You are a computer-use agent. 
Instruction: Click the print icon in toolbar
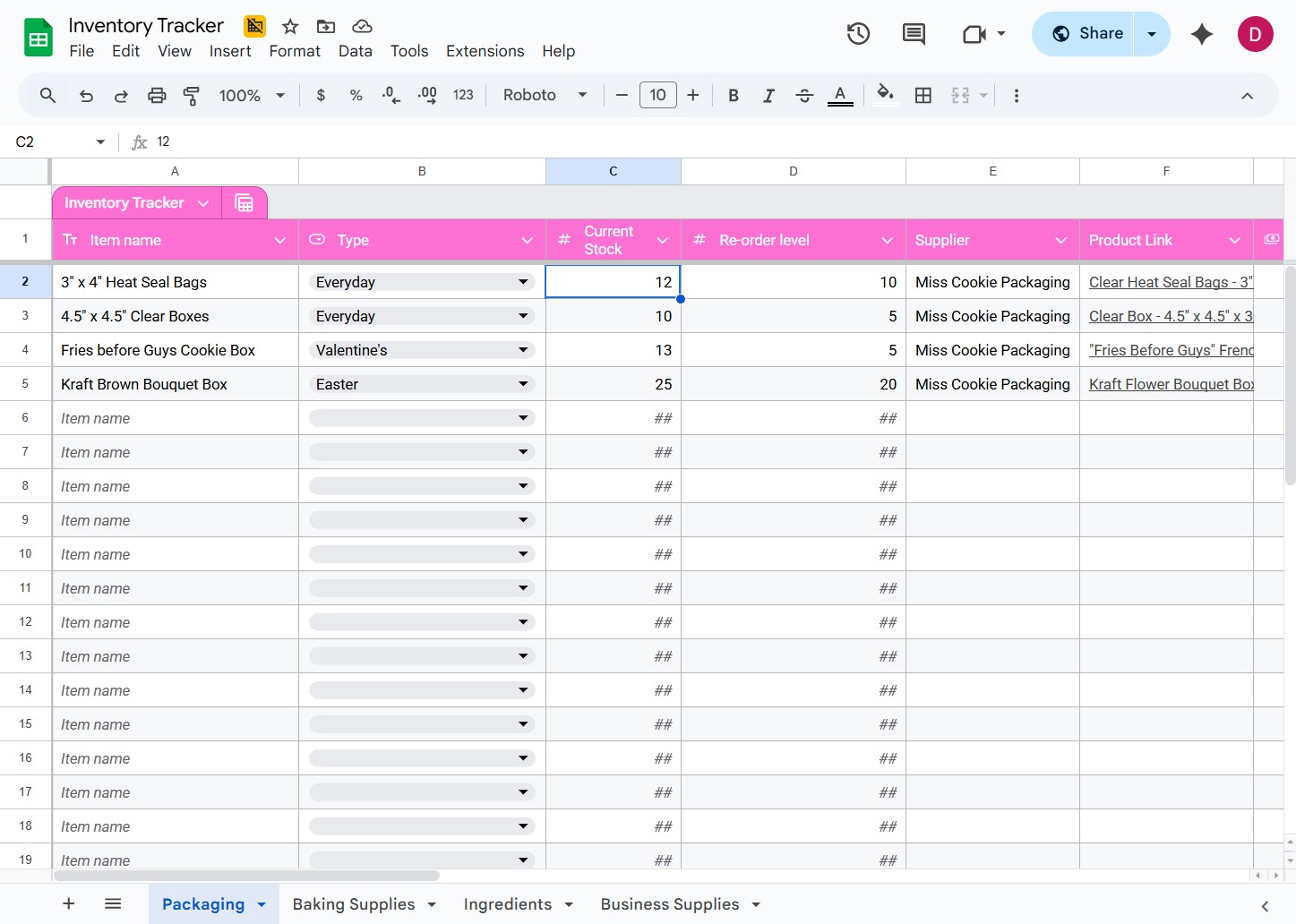click(157, 96)
